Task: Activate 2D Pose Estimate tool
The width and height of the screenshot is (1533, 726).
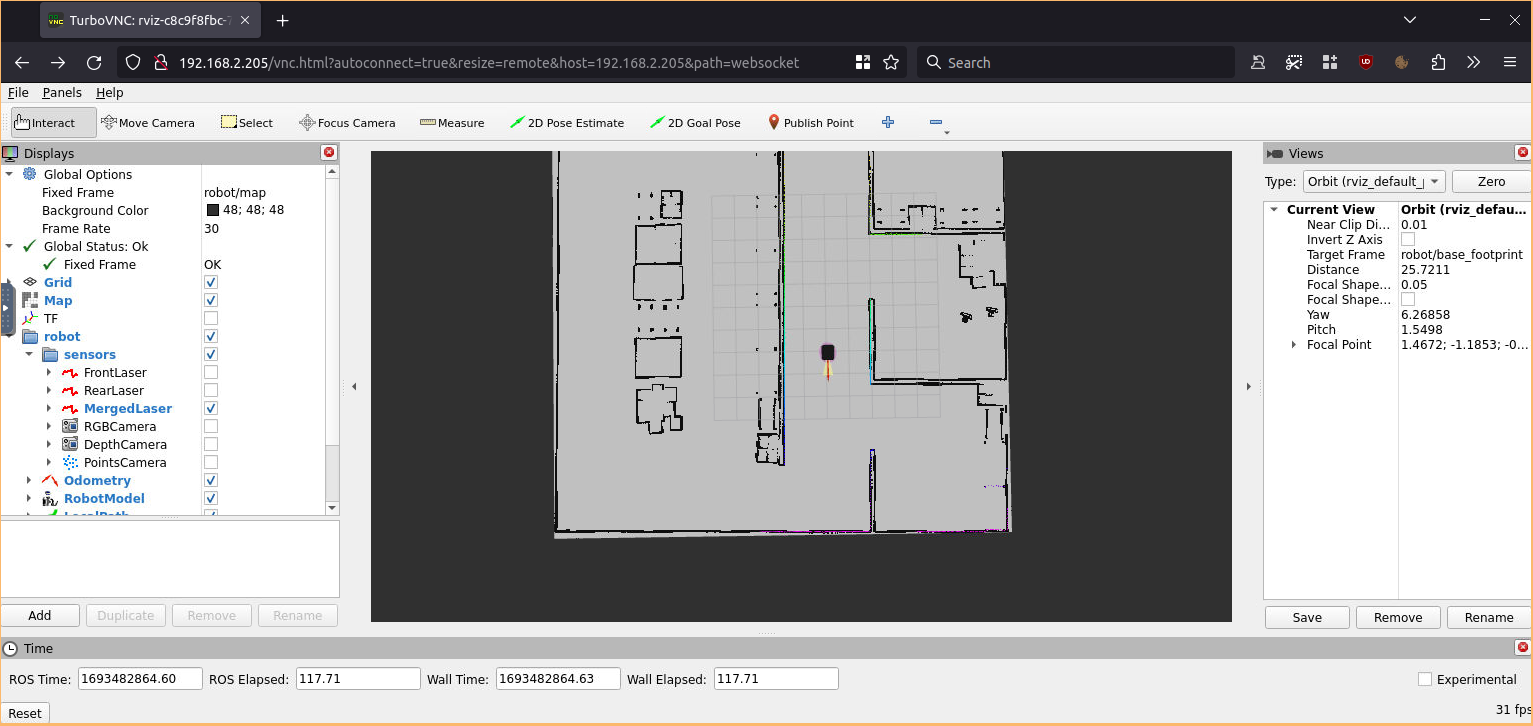Action: point(567,123)
